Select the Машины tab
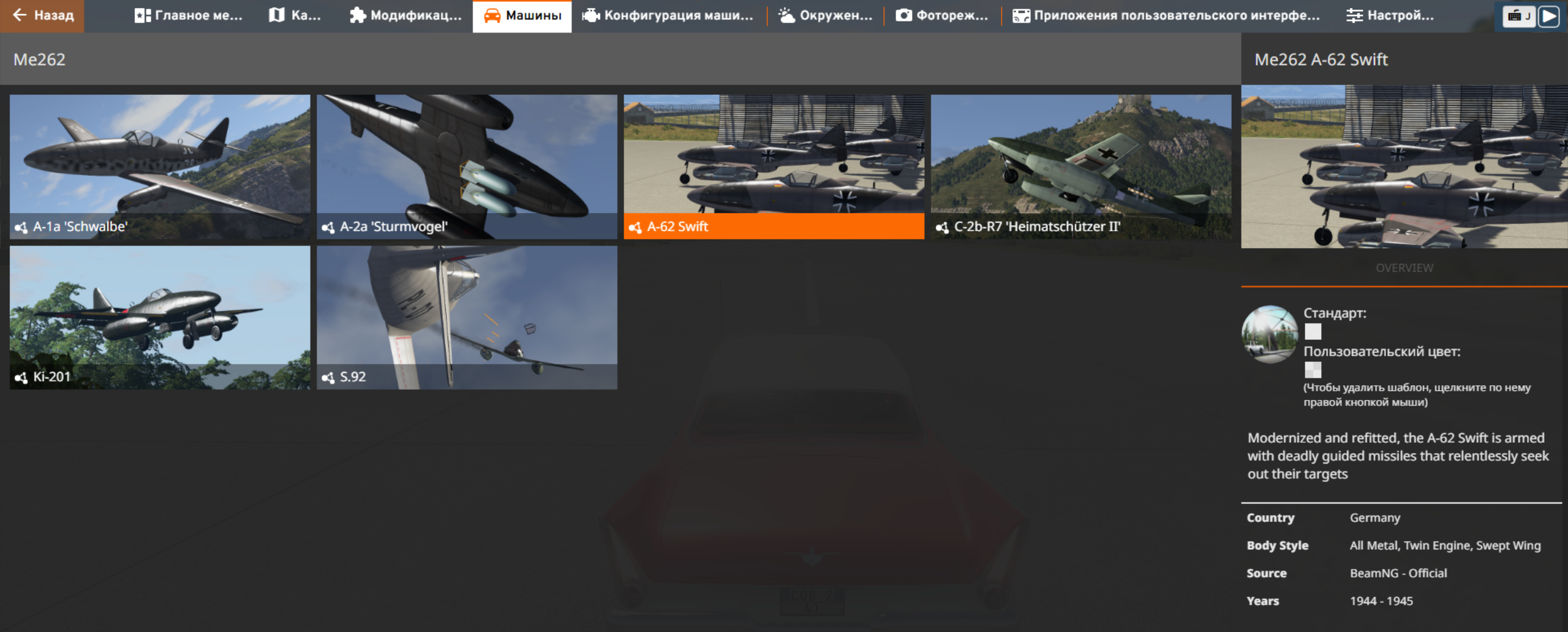The width and height of the screenshot is (1568, 632). [x=522, y=15]
